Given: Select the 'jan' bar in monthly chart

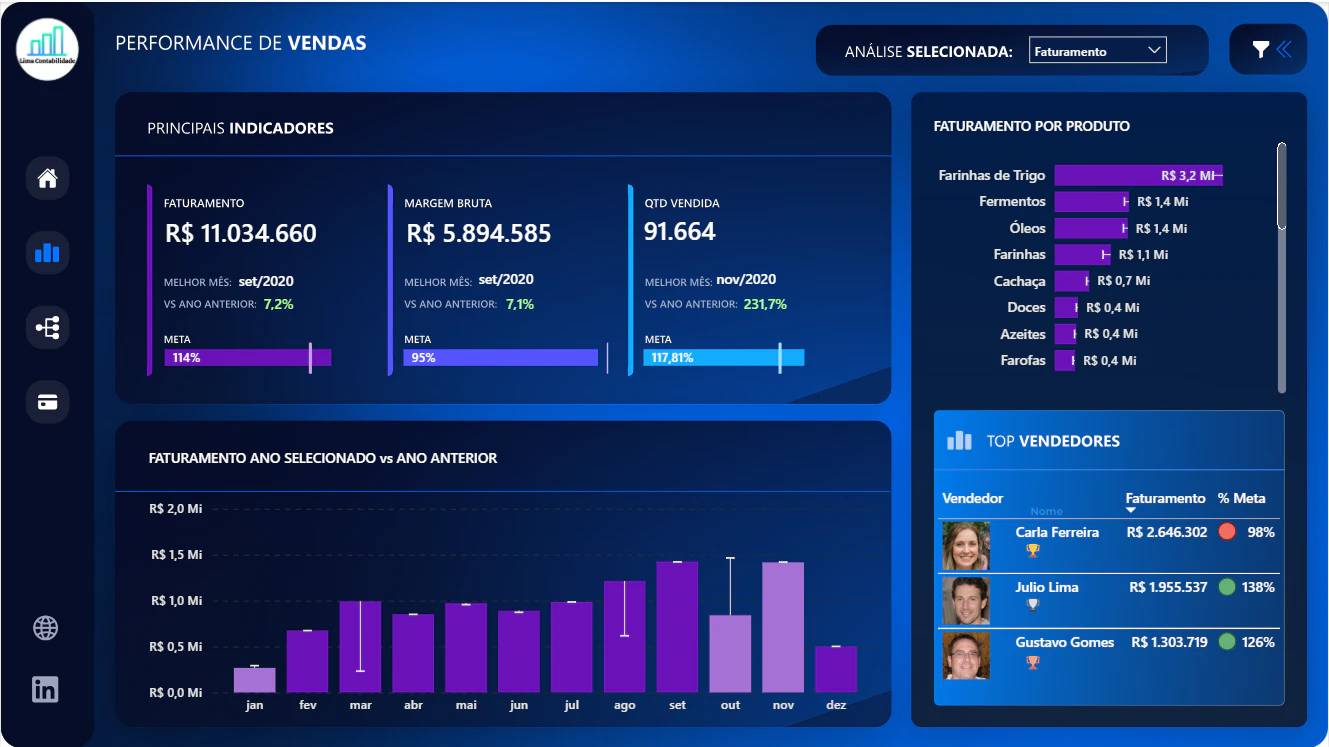Looking at the screenshot, I should click(x=254, y=680).
